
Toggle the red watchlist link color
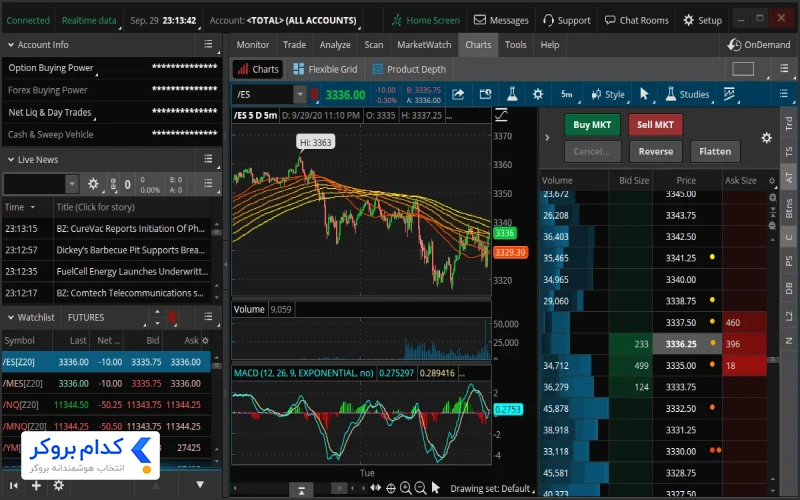[172, 317]
